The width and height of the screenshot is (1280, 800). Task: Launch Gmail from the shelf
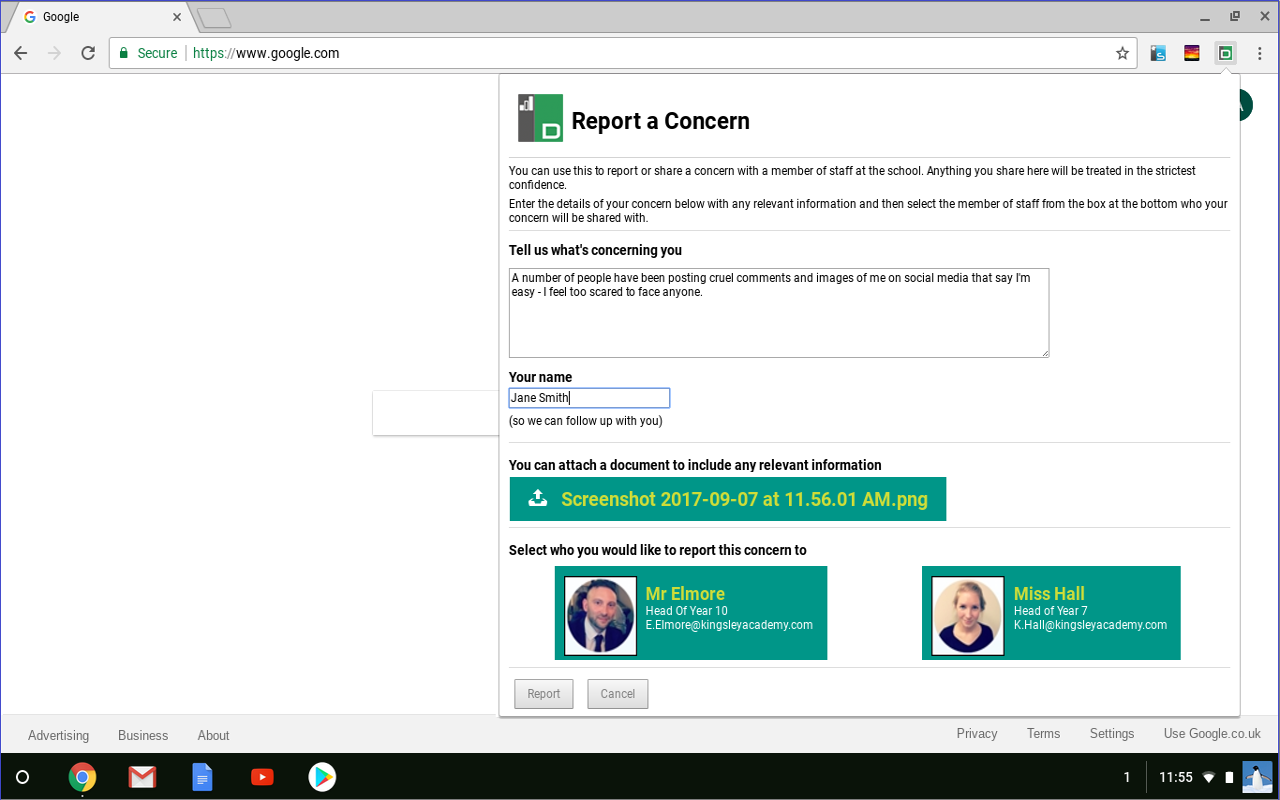pyautogui.click(x=142, y=777)
